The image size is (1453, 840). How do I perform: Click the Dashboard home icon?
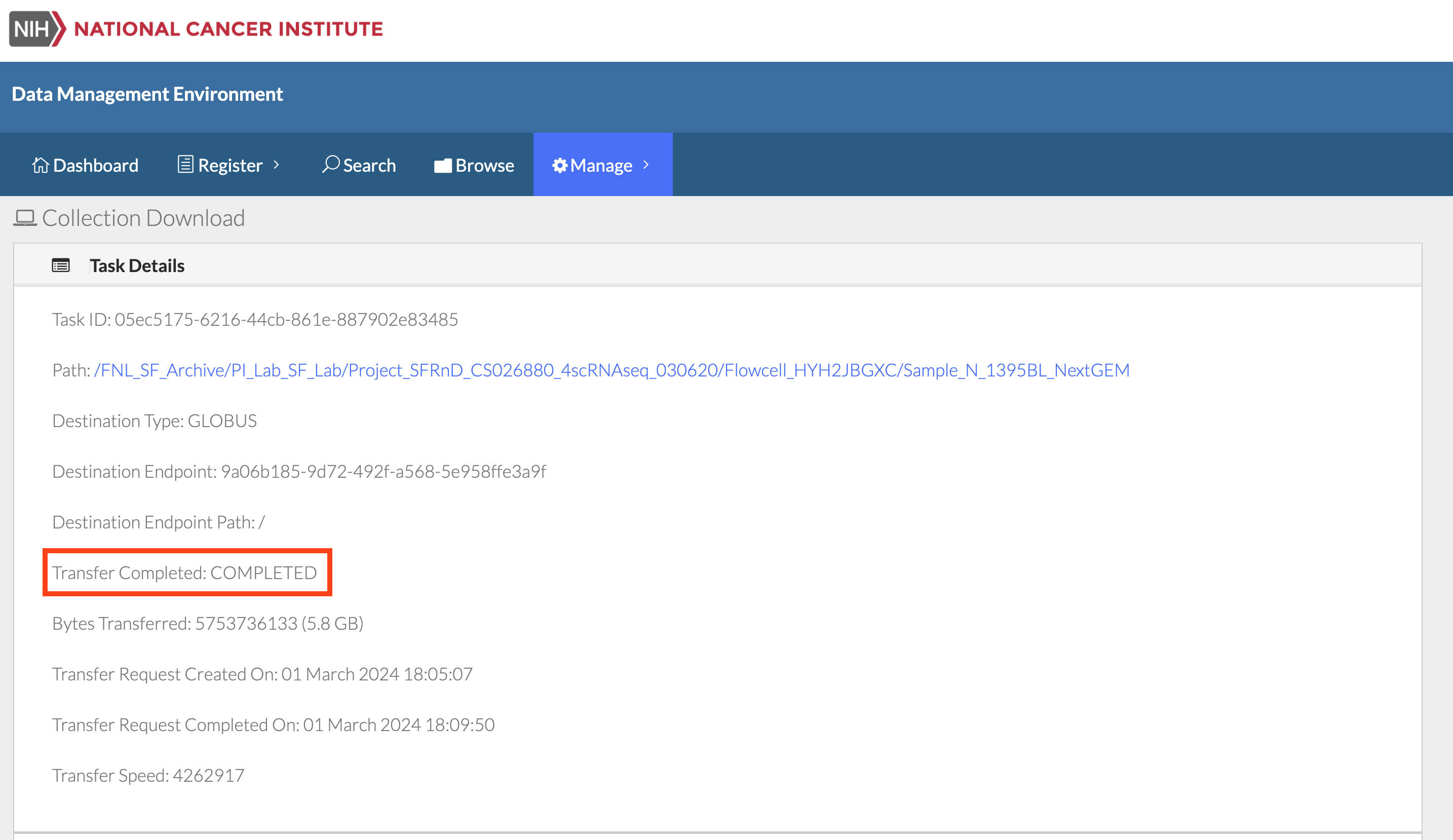(40, 165)
